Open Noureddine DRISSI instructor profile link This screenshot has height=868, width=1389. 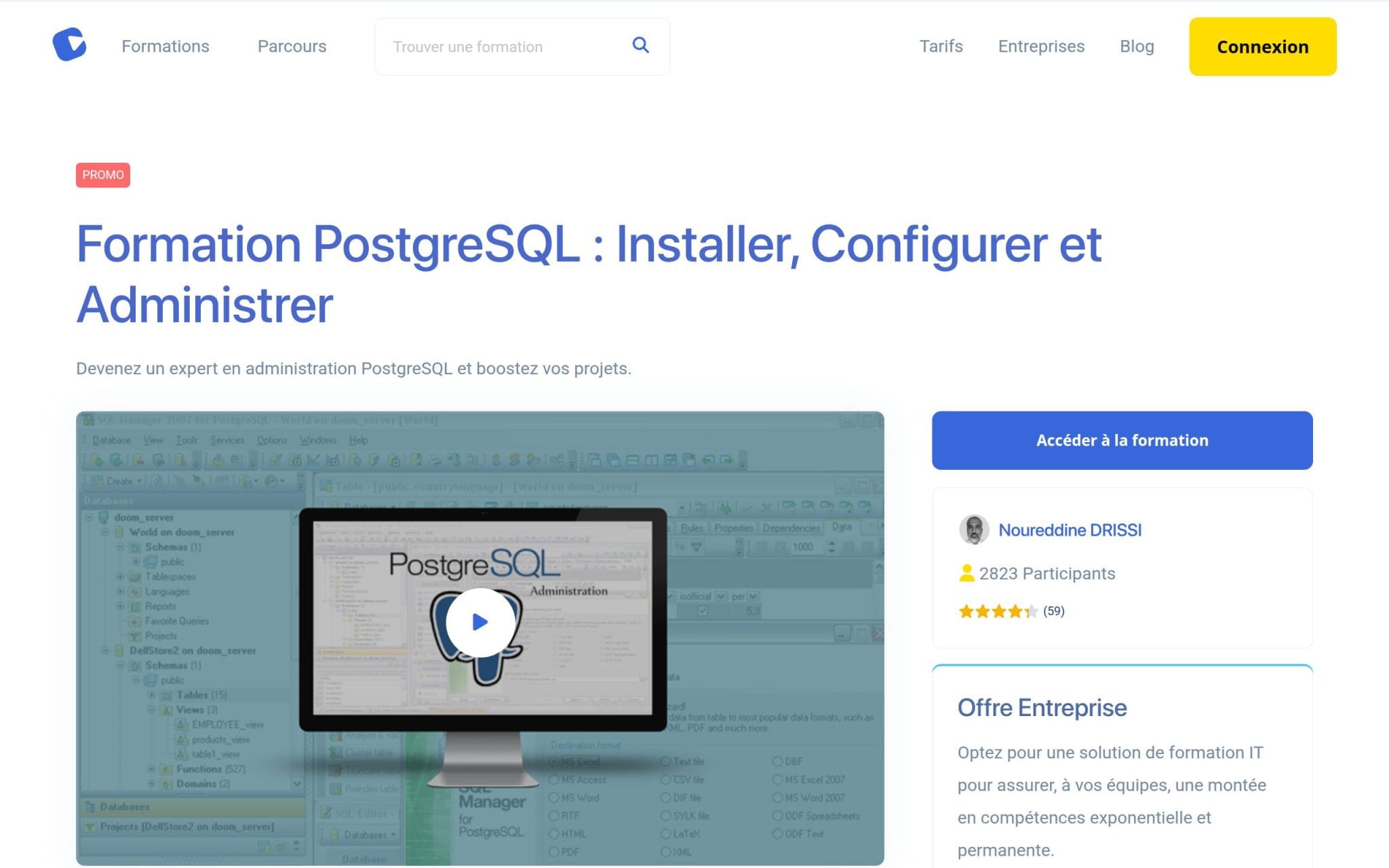pos(1070,530)
